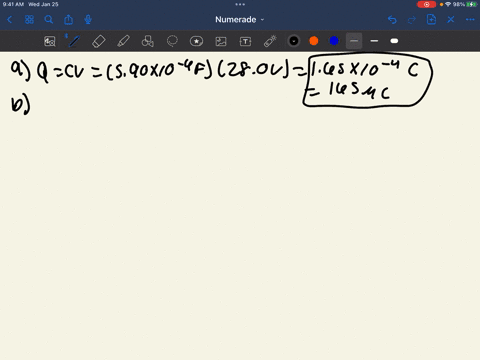Select the medium stroke width
480x360 pixels.
click(x=374, y=41)
